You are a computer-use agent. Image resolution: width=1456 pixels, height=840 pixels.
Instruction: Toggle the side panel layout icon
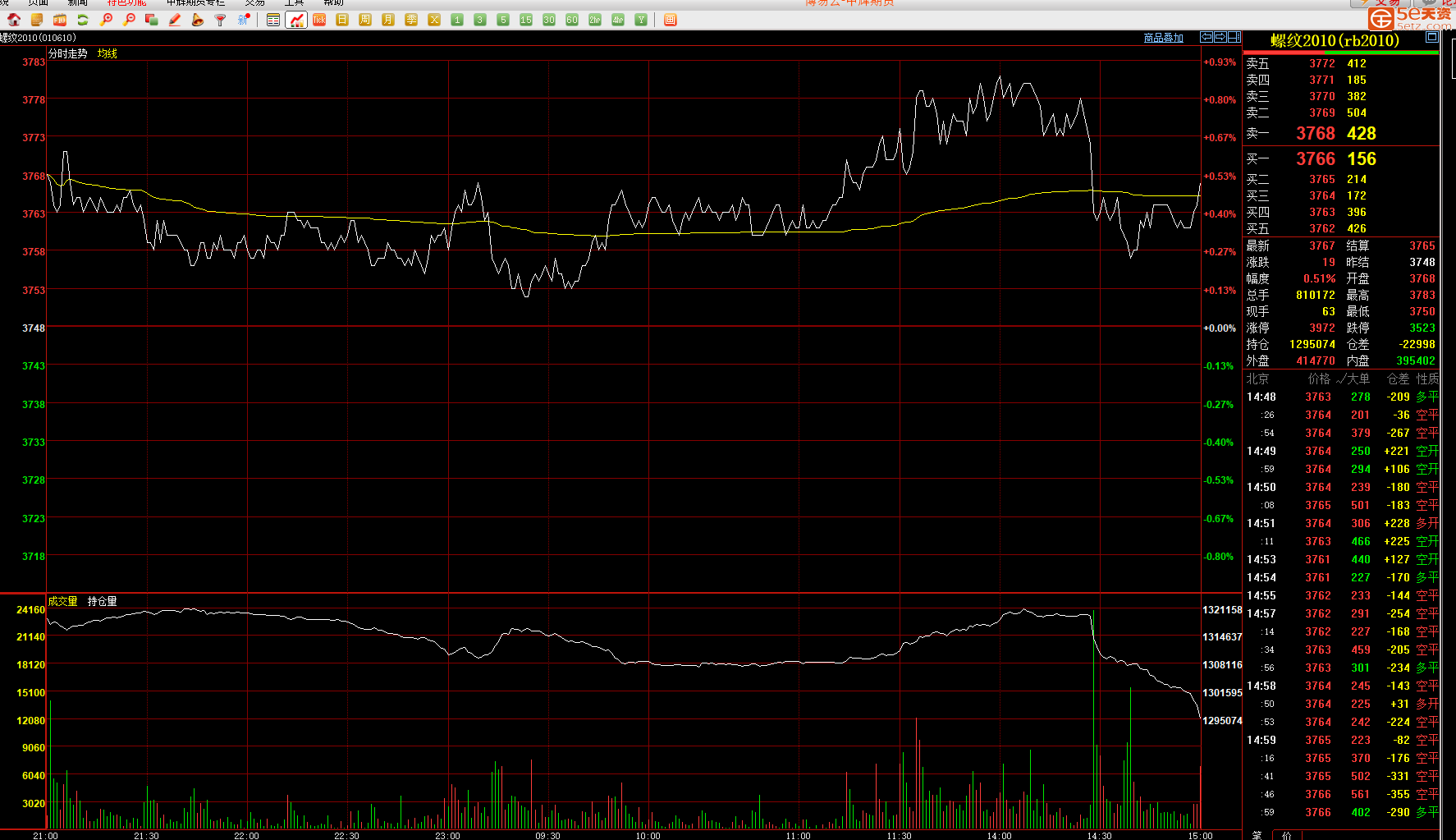point(1234,37)
